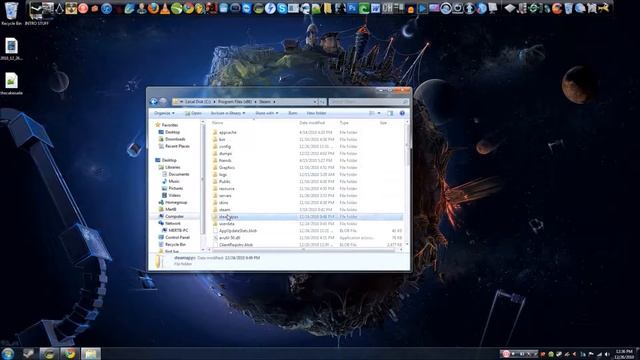Sort by Type column header
Screen dimensions: 640x360
pyautogui.click(x=344, y=123)
